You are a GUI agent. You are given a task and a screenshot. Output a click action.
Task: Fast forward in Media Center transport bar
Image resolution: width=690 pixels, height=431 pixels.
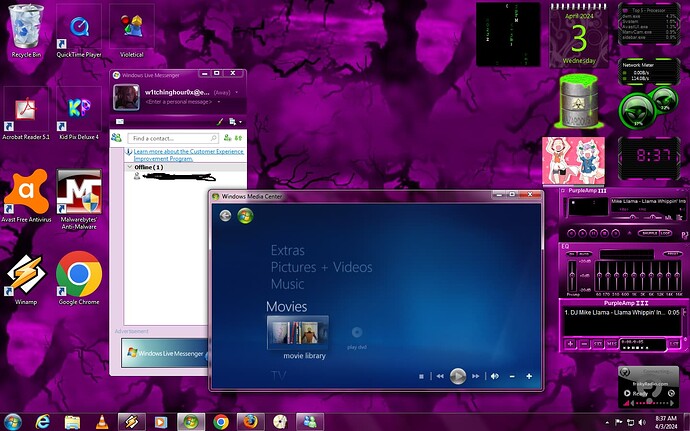point(476,376)
